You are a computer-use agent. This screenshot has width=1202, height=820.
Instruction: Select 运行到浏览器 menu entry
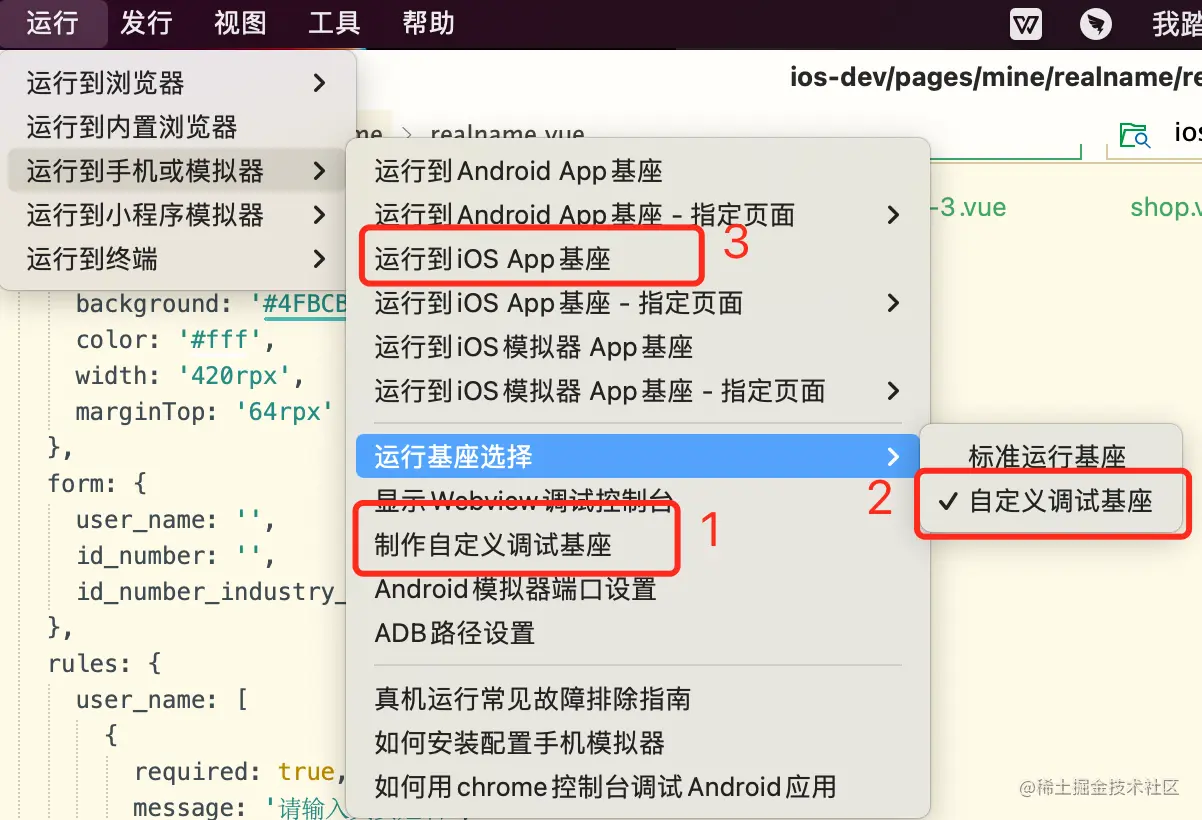pyautogui.click(x=178, y=83)
